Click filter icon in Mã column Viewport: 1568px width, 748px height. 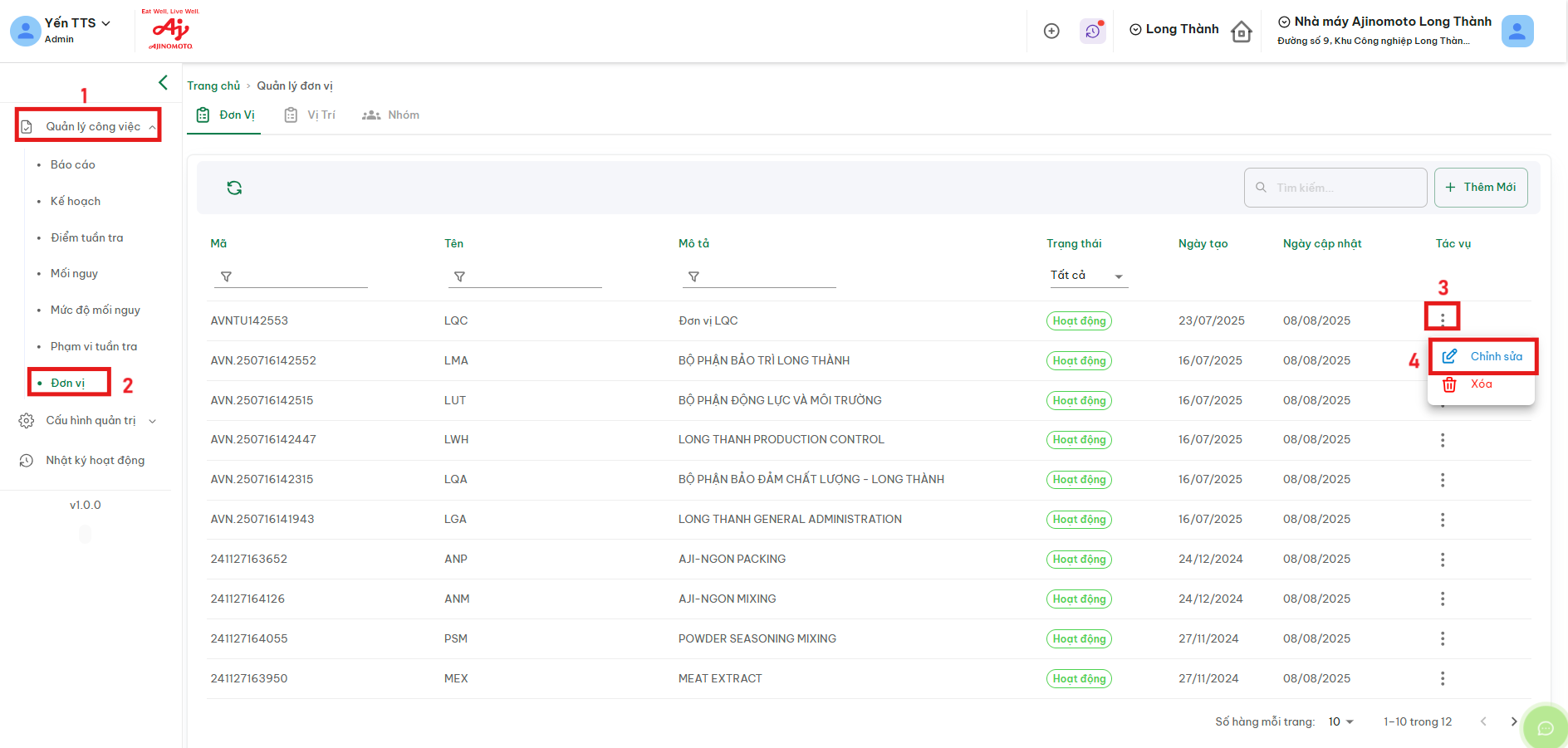click(x=226, y=276)
